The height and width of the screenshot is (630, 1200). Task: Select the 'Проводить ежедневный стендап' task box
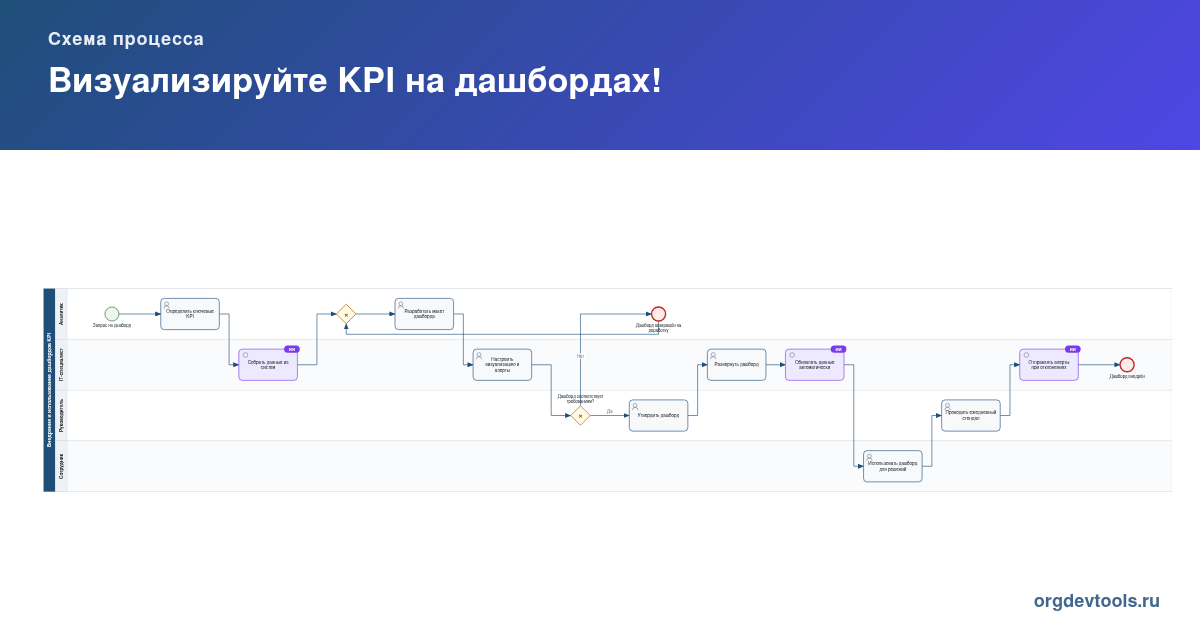tap(971, 416)
